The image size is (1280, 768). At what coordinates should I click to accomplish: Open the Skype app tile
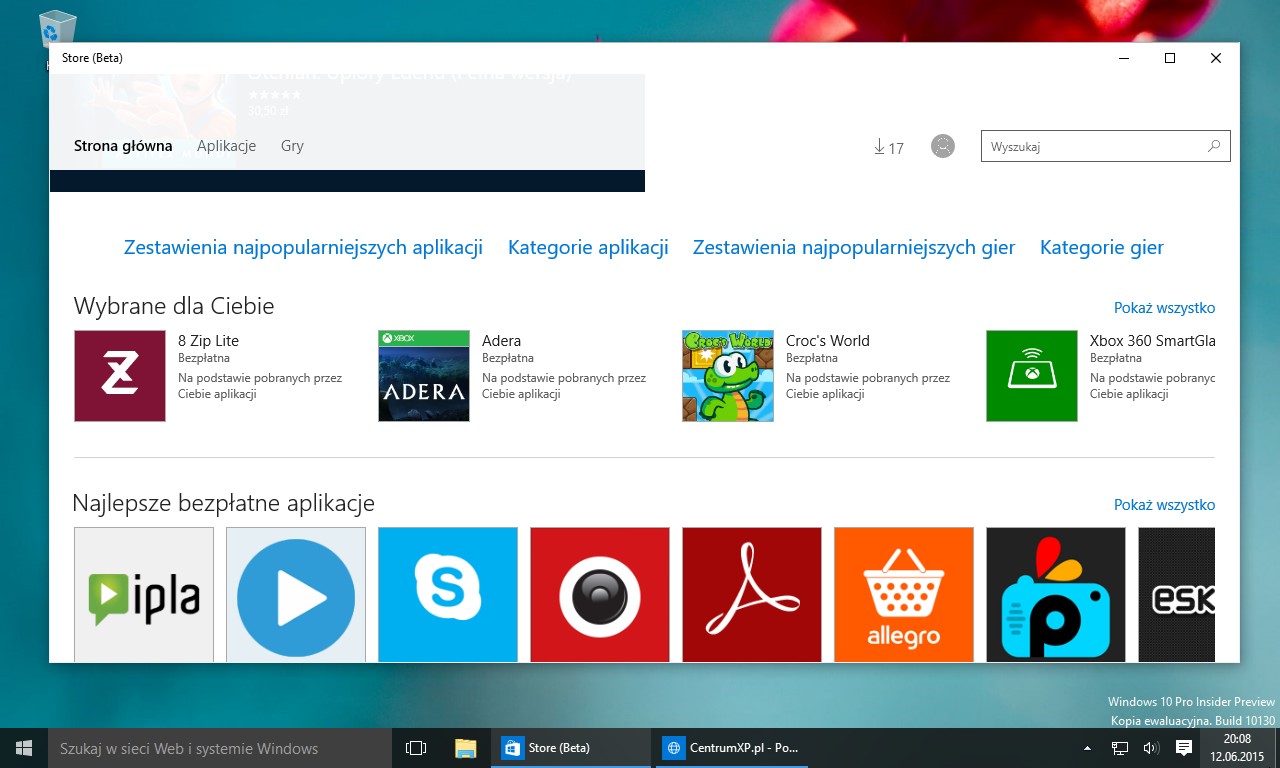pos(448,595)
